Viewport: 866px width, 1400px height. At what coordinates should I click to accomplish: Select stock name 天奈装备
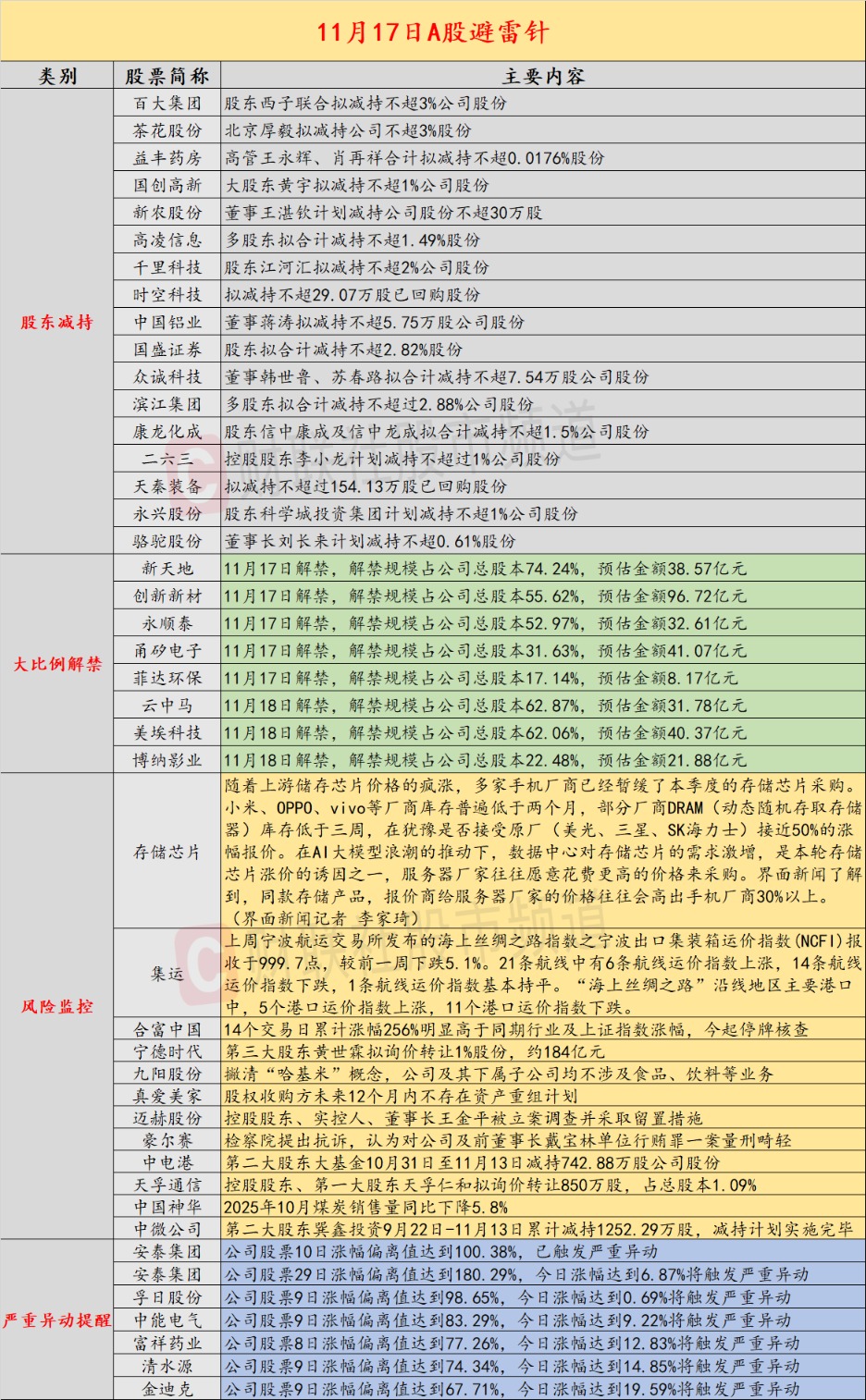pos(167,486)
